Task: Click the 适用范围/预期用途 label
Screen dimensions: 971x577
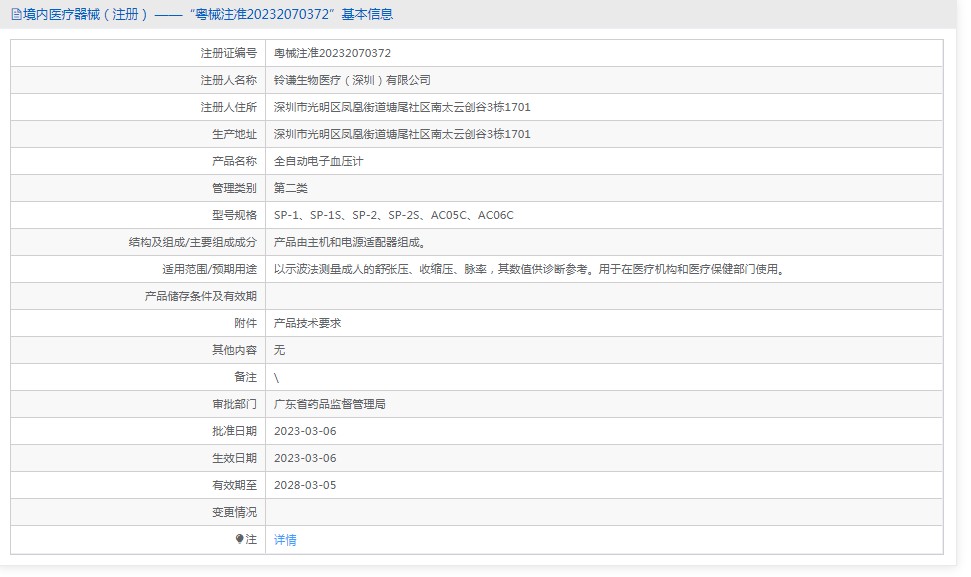Action: 209,269
